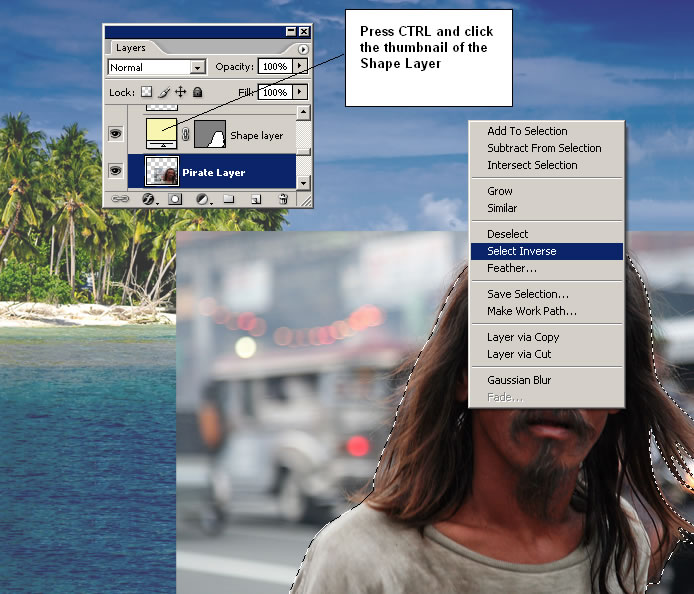Click the Fill 100% field
Image resolution: width=694 pixels, height=594 pixels.
275,92
